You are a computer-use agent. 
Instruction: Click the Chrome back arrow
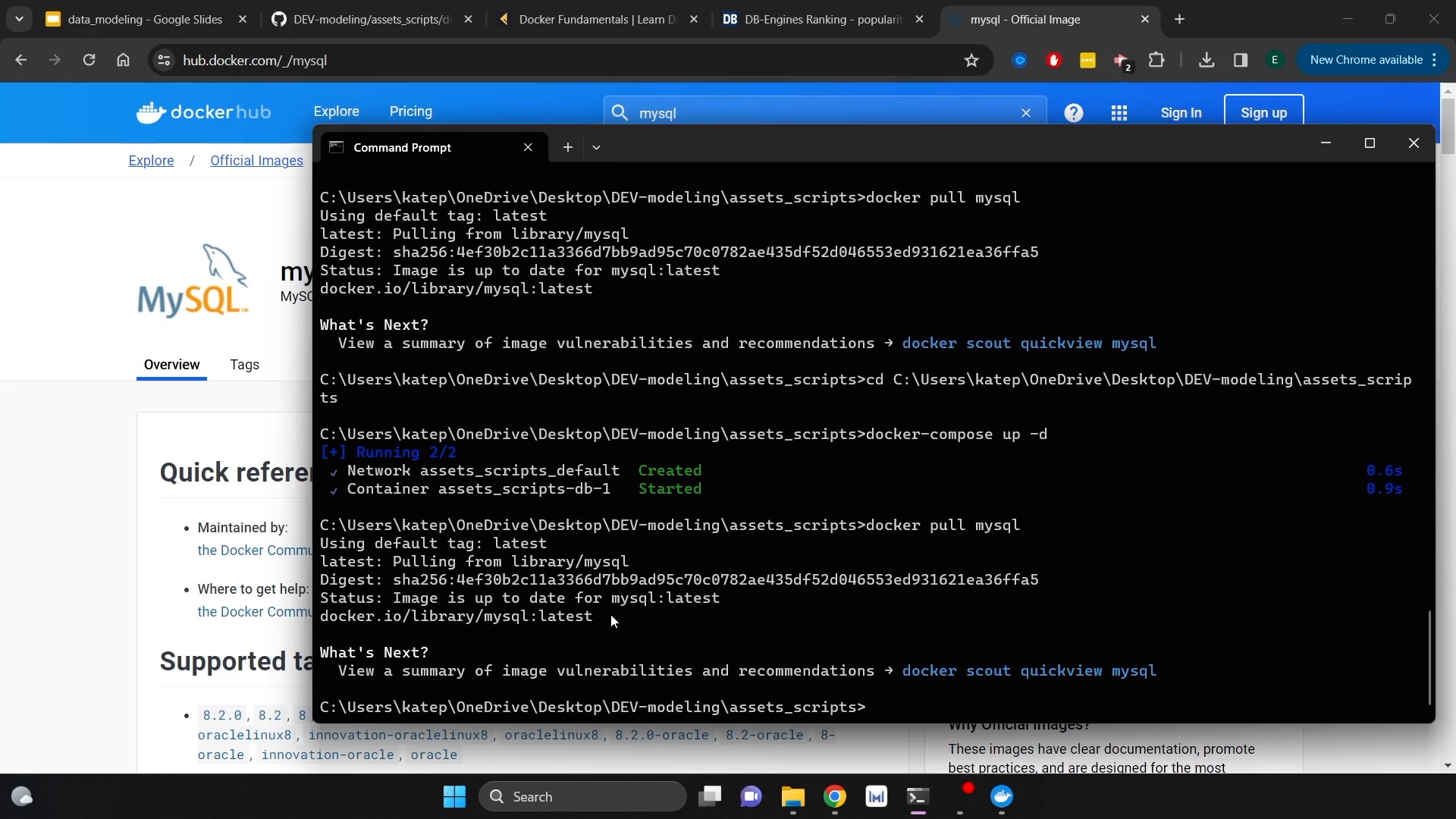click(x=21, y=60)
